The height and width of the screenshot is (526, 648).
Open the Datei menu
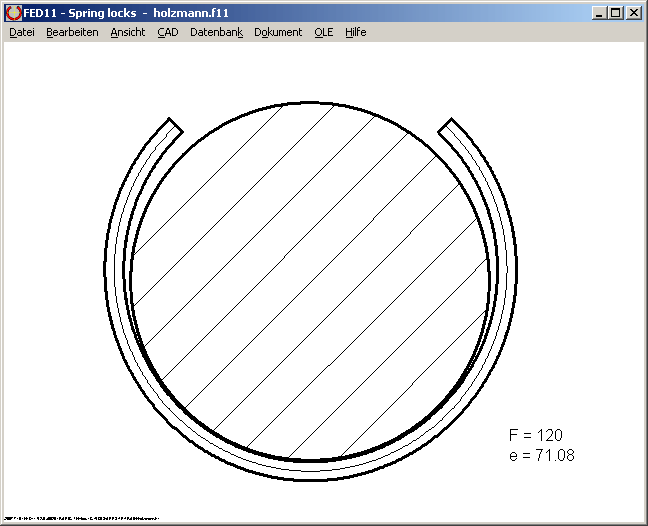[x=21, y=32]
